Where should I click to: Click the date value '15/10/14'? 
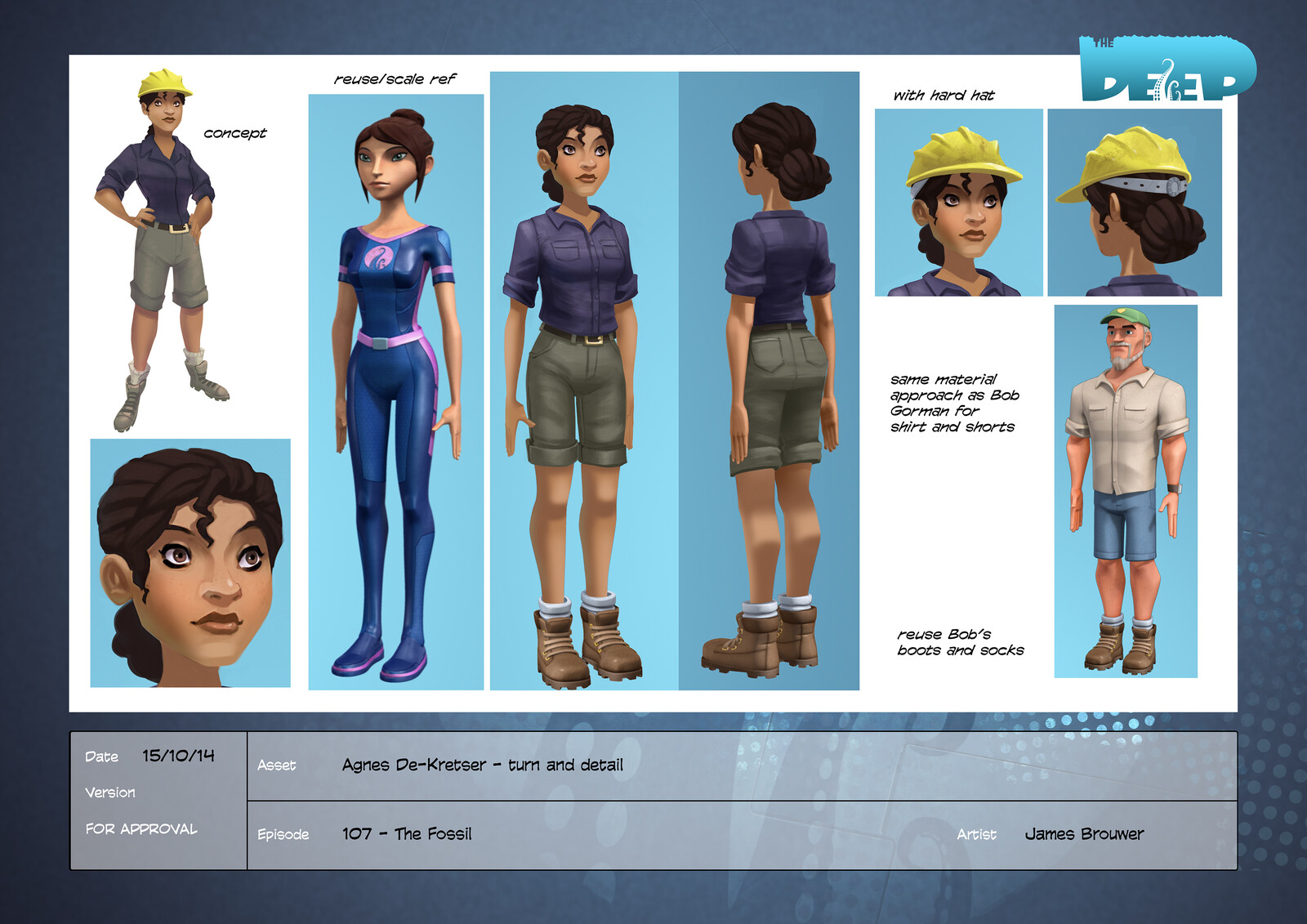(178, 756)
